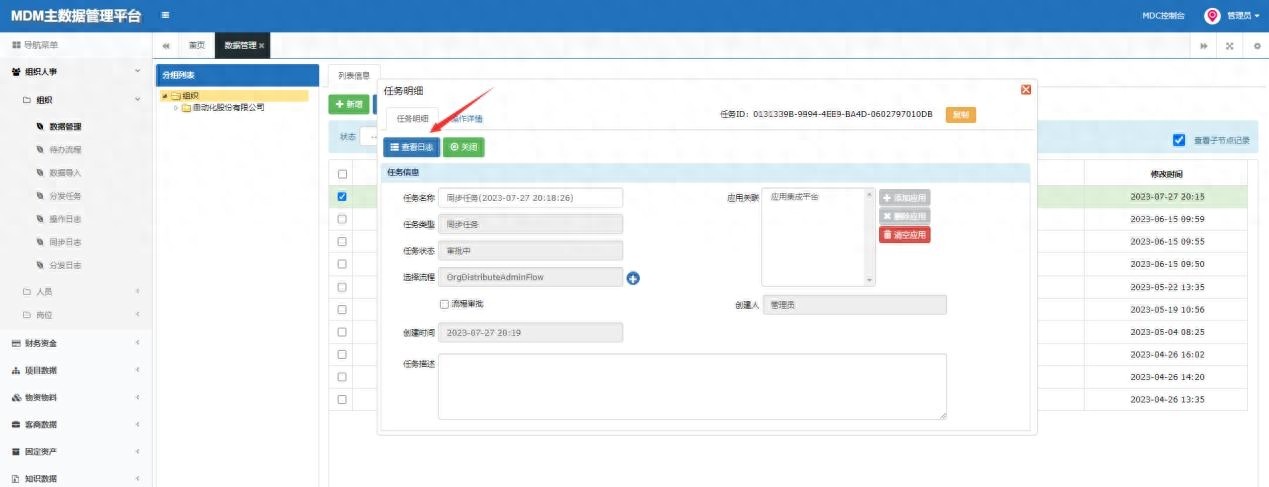The image size is (1269, 487).
Task: Tick the 流程审批 checkbox
Action: tap(444, 304)
